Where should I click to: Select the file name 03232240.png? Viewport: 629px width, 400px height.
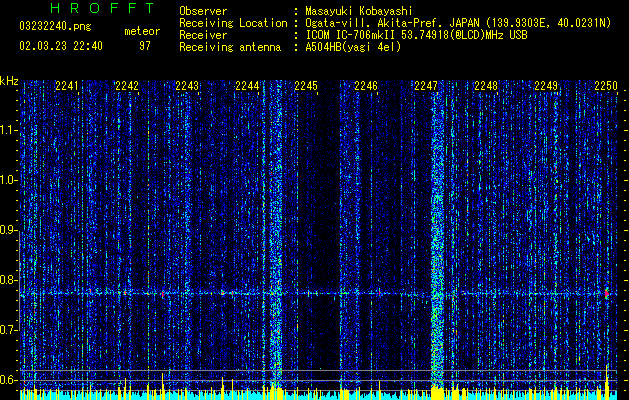click(x=55, y=27)
